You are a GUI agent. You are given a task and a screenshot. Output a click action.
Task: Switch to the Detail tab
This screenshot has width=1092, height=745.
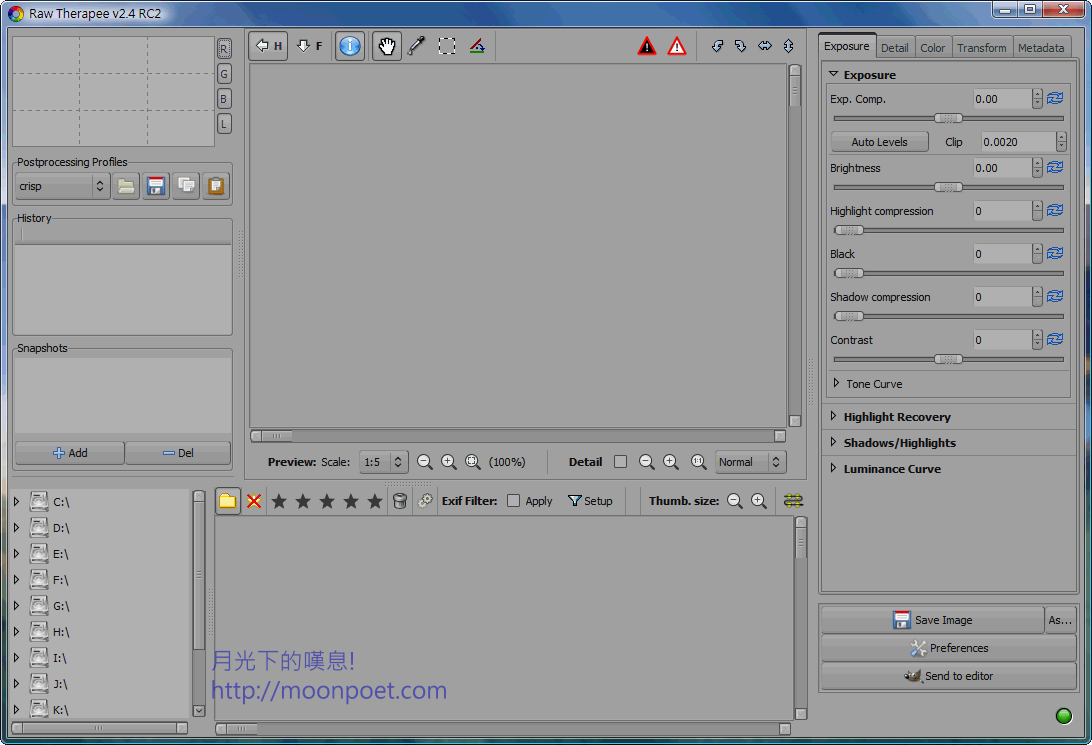(894, 47)
